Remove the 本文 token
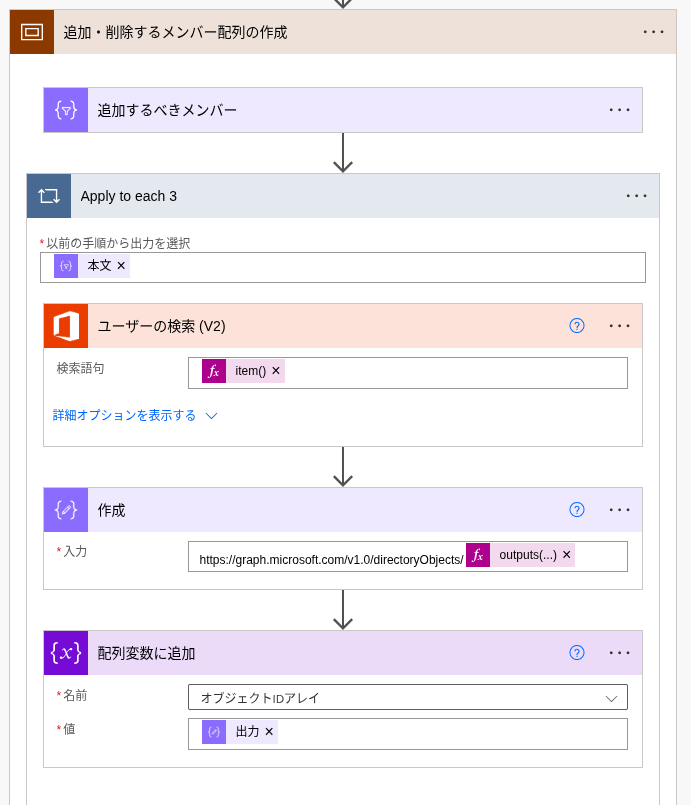Viewport: 691px width, 805px height. pyautogui.click(x=121, y=266)
